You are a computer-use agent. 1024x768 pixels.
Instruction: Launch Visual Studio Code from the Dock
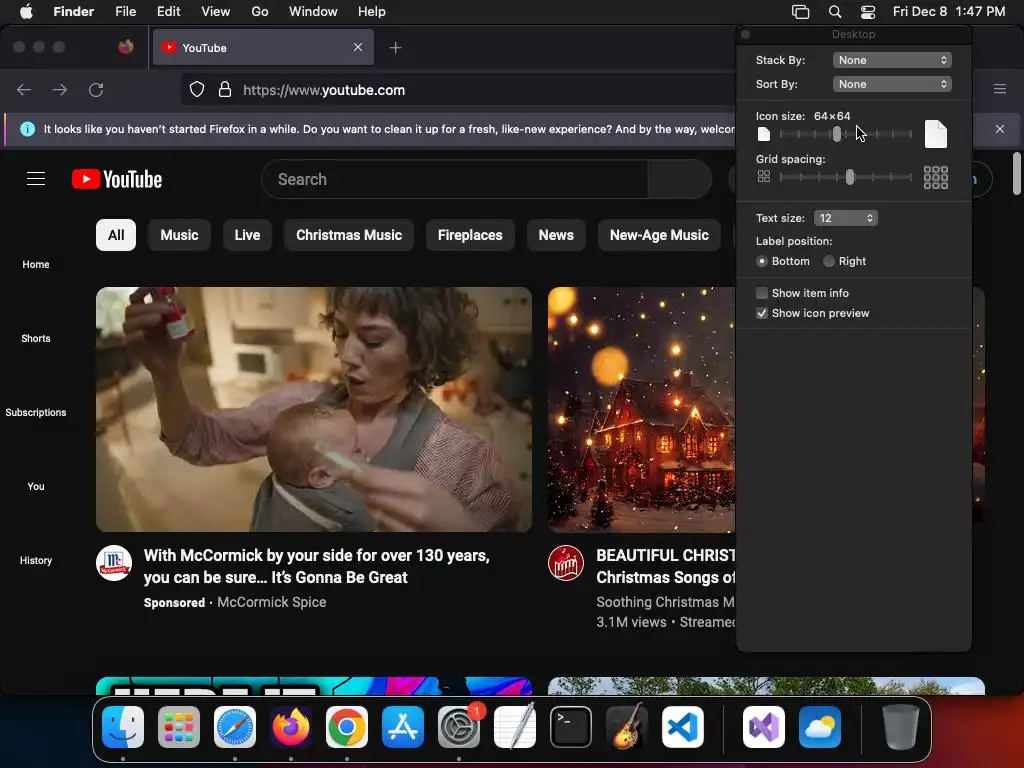[683, 727]
